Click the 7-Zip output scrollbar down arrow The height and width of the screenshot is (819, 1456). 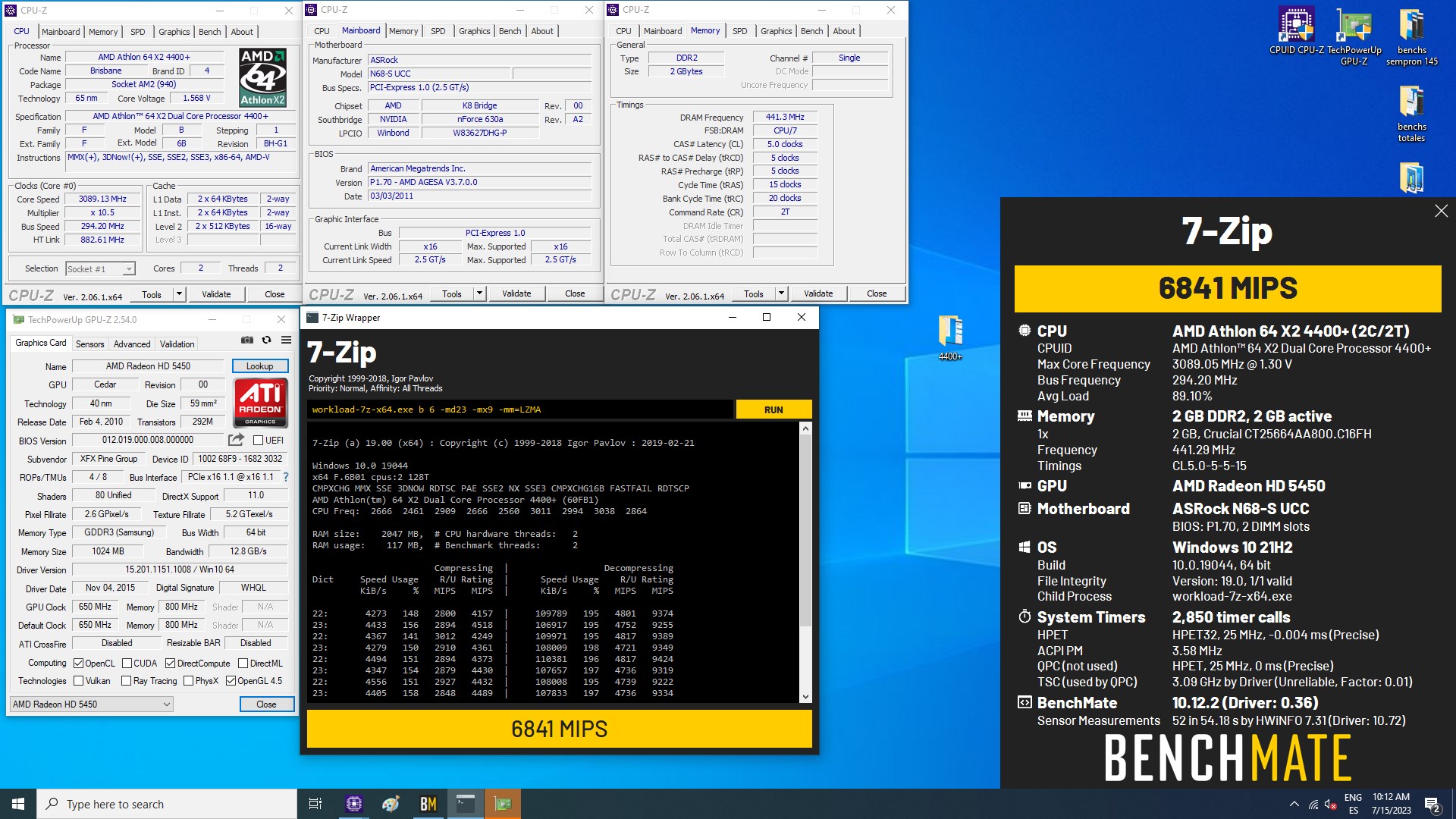point(805,697)
